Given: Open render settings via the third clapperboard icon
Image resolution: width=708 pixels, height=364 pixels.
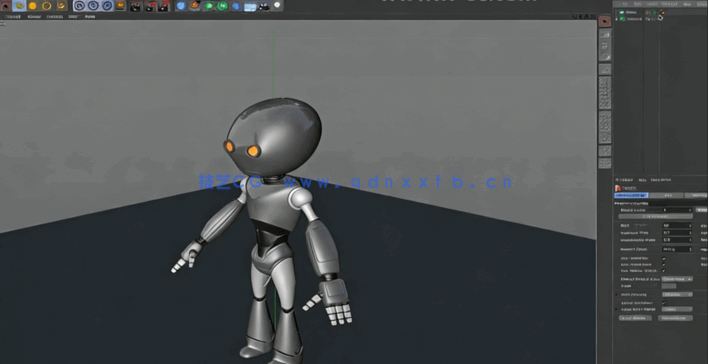Looking at the screenshot, I should point(164,6).
